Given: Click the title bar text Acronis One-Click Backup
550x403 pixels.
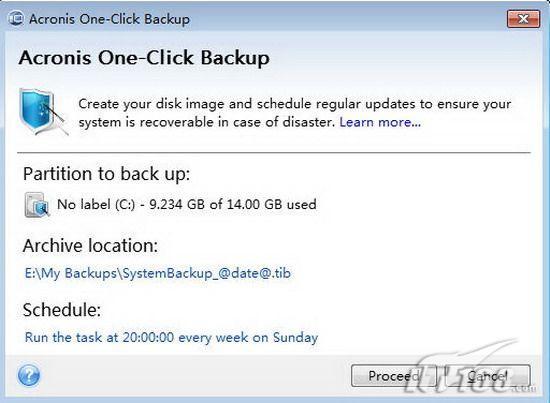Looking at the screenshot, I should (109, 19).
